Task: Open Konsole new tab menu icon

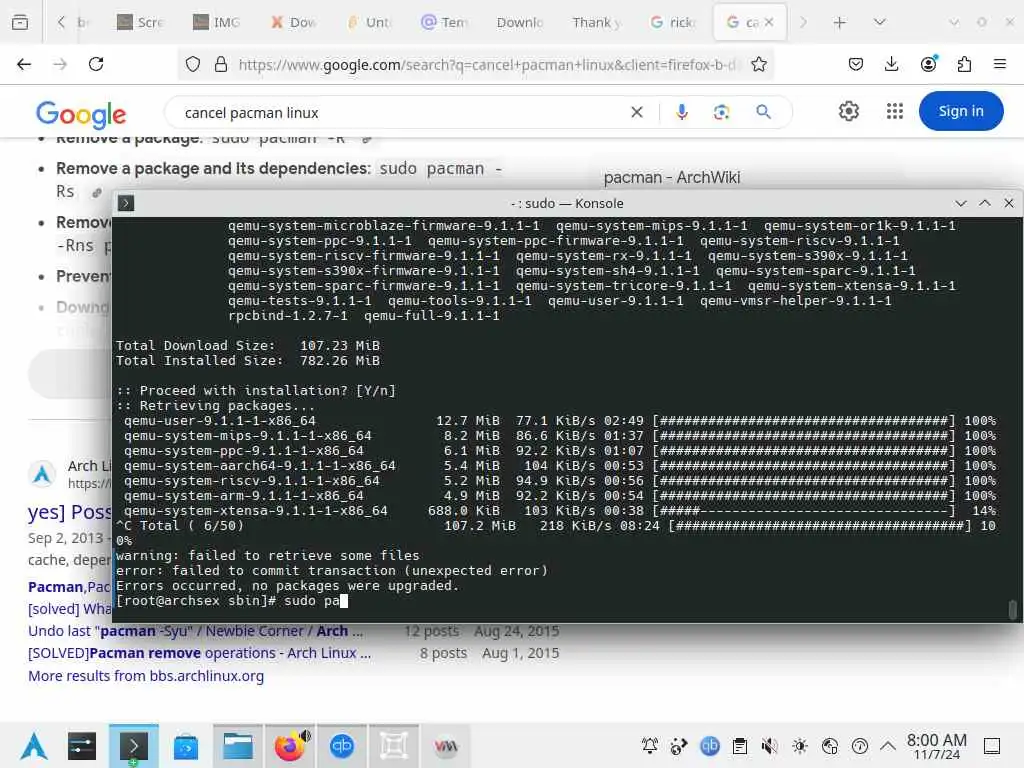Action: click(126, 203)
